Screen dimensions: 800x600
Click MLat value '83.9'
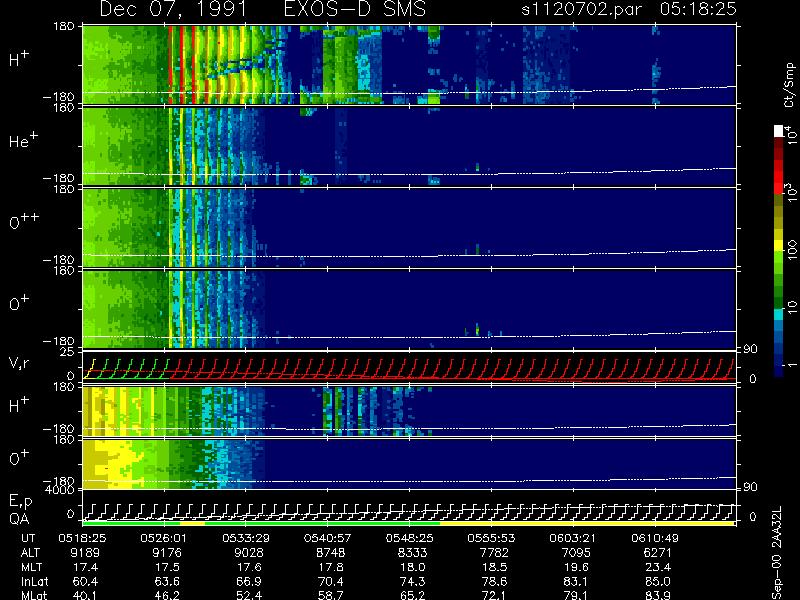(659, 595)
